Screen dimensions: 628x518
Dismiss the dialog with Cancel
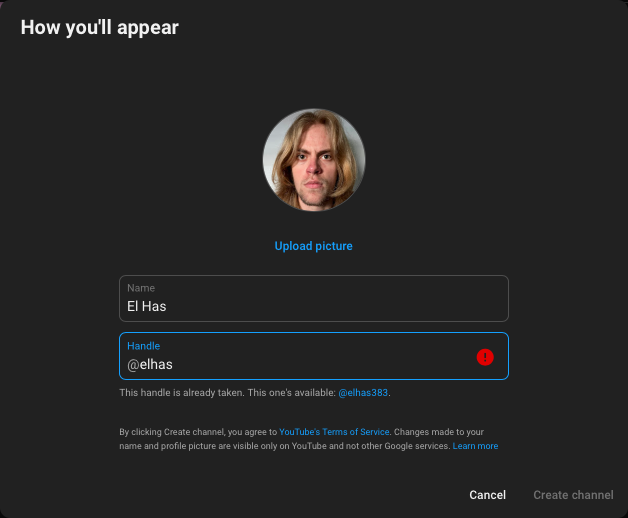coord(487,495)
